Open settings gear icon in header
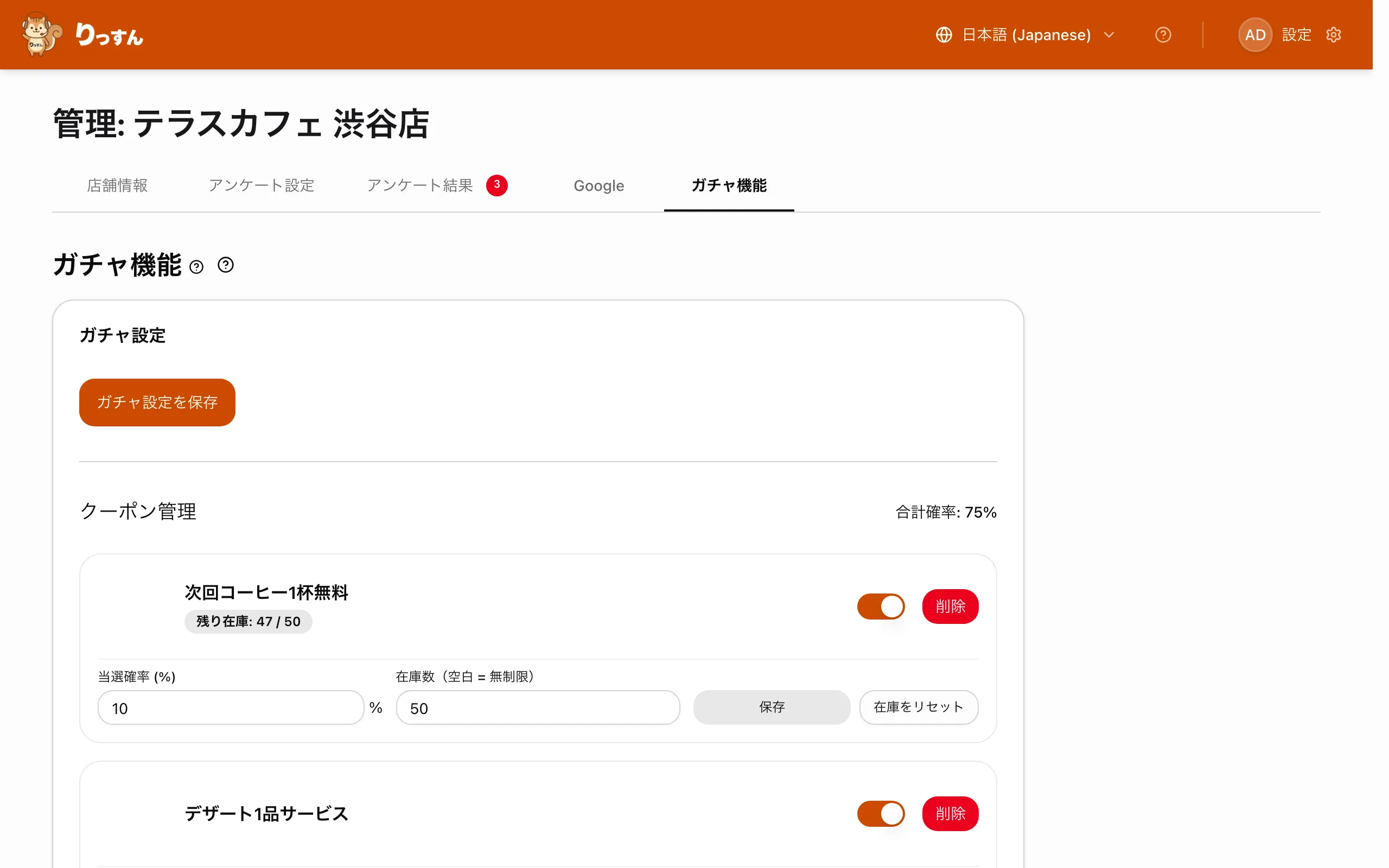Viewport: 1389px width, 868px height. [x=1333, y=35]
